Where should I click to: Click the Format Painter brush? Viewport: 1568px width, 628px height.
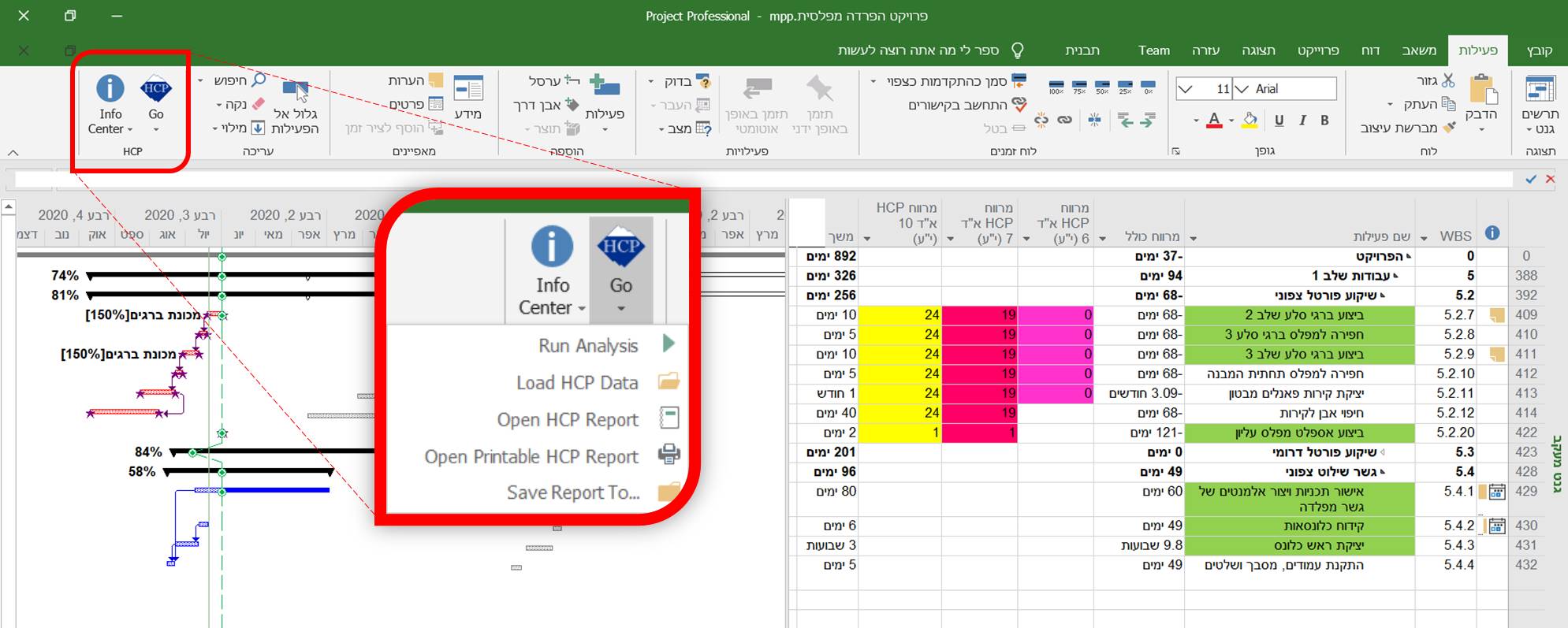[1449, 128]
